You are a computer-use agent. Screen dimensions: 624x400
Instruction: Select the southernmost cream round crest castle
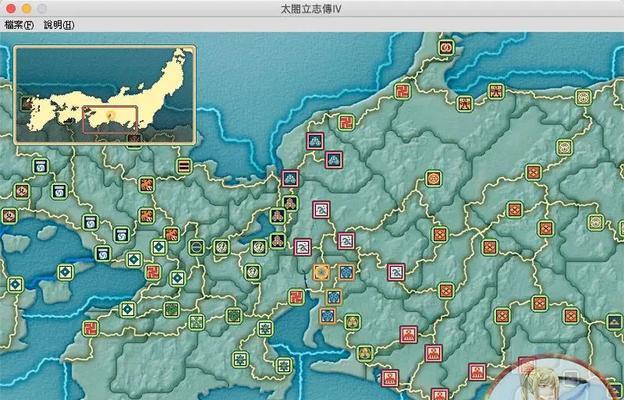252,272
